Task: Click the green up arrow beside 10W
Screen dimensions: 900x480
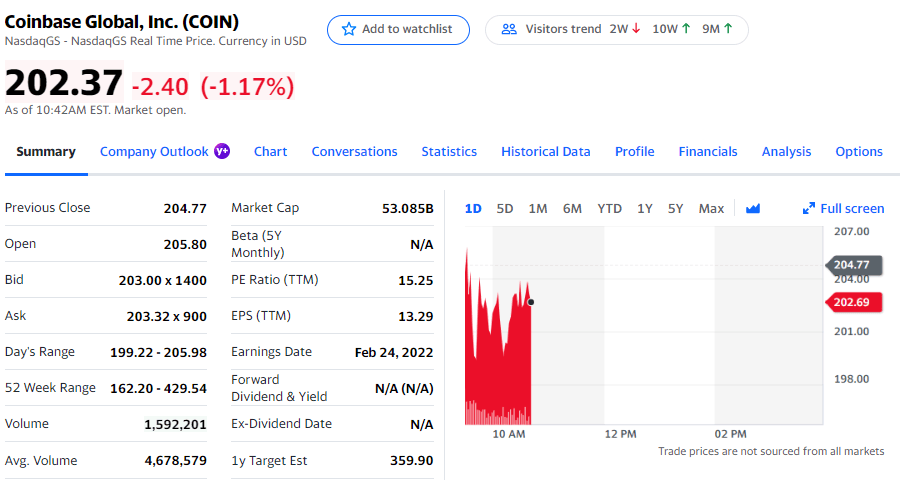Action: click(686, 29)
